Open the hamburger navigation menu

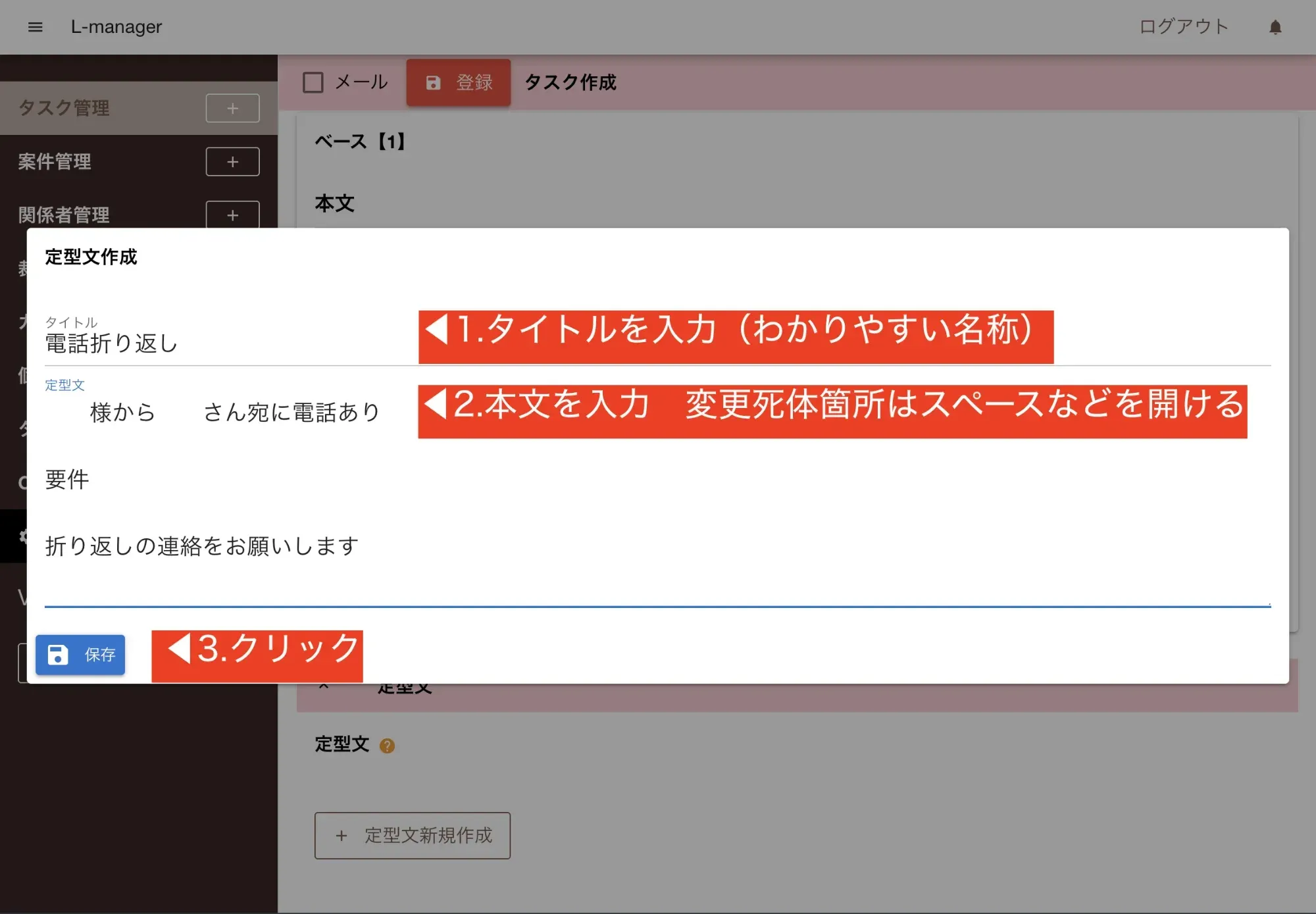point(36,27)
